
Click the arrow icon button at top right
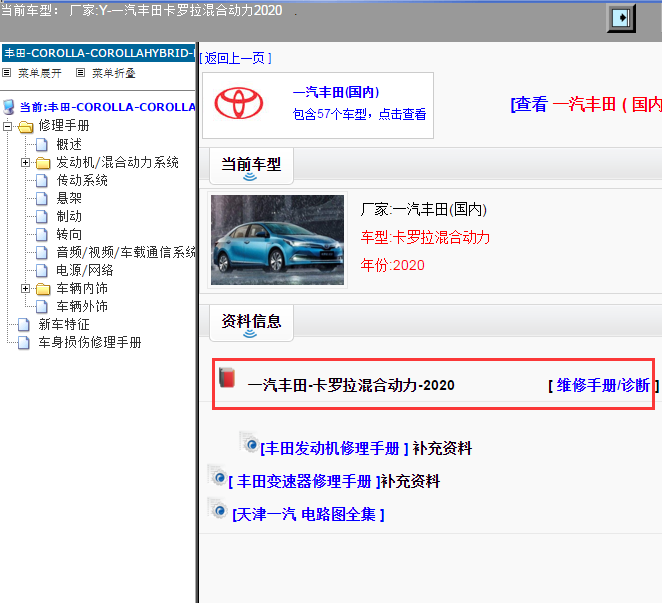tap(621, 18)
